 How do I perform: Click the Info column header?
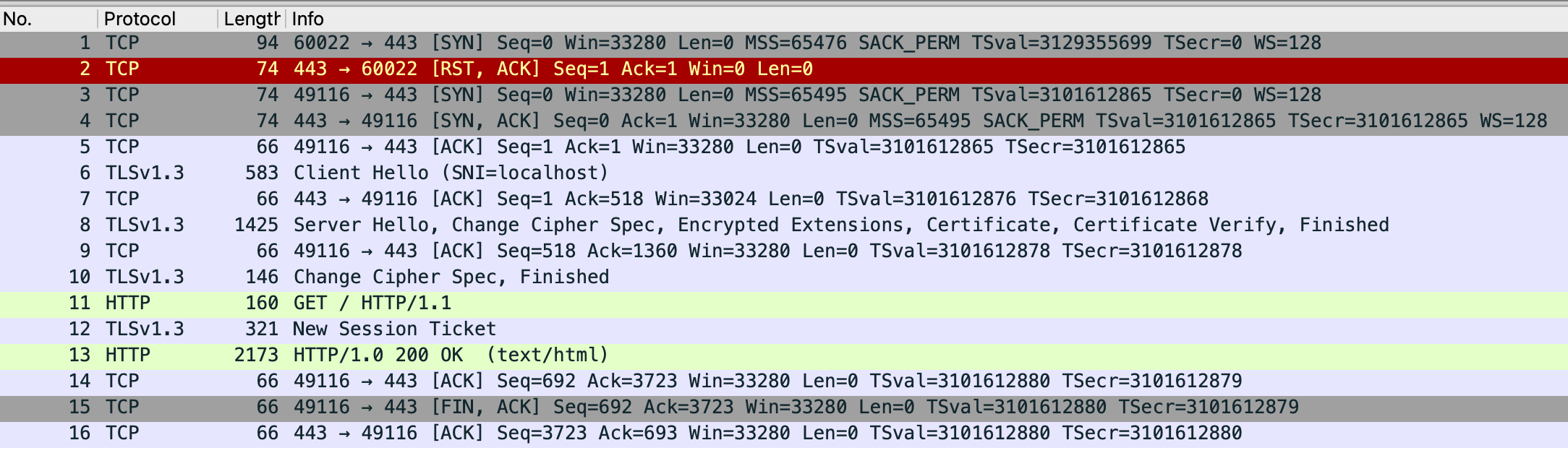(x=926, y=19)
